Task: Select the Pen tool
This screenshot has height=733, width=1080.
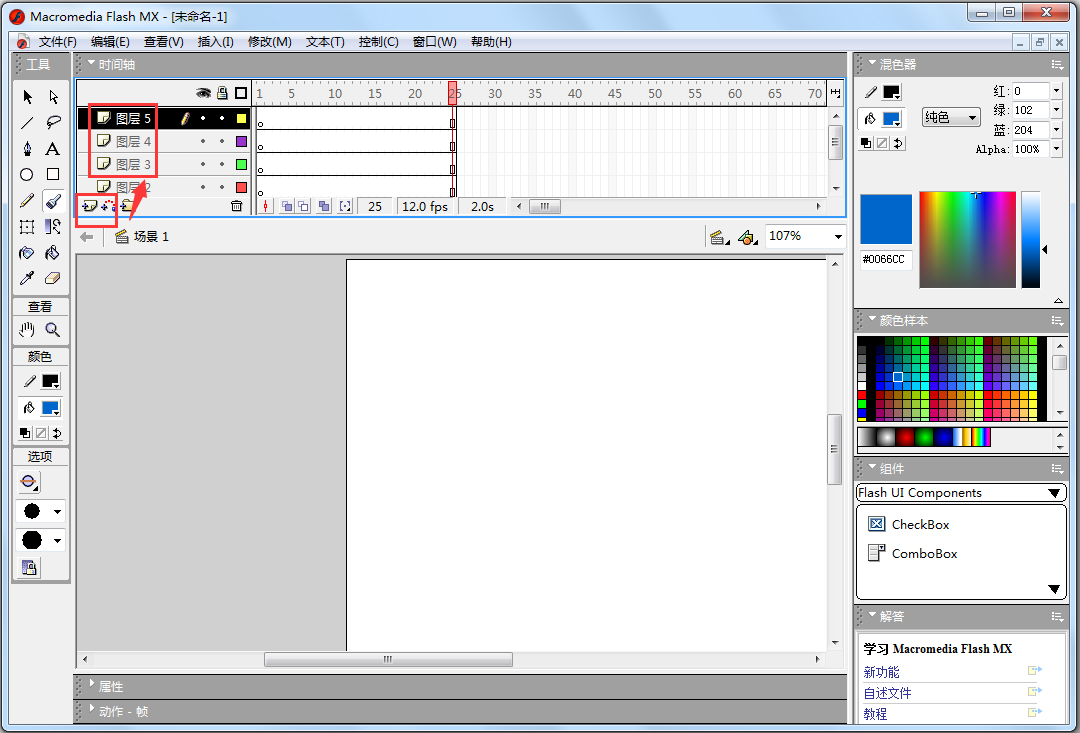Action: click(27, 149)
